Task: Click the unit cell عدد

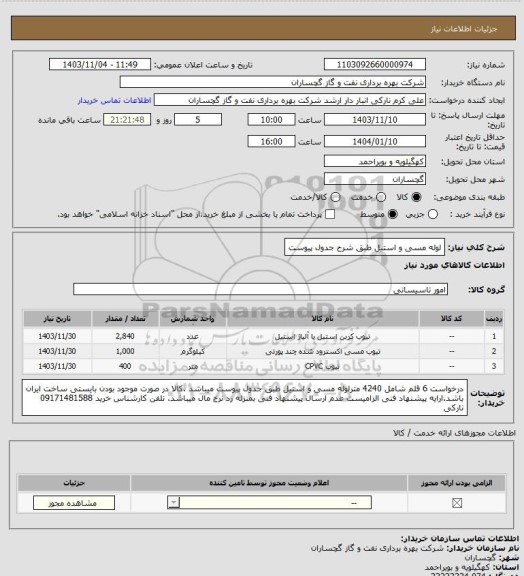Action: (x=193, y=336)
